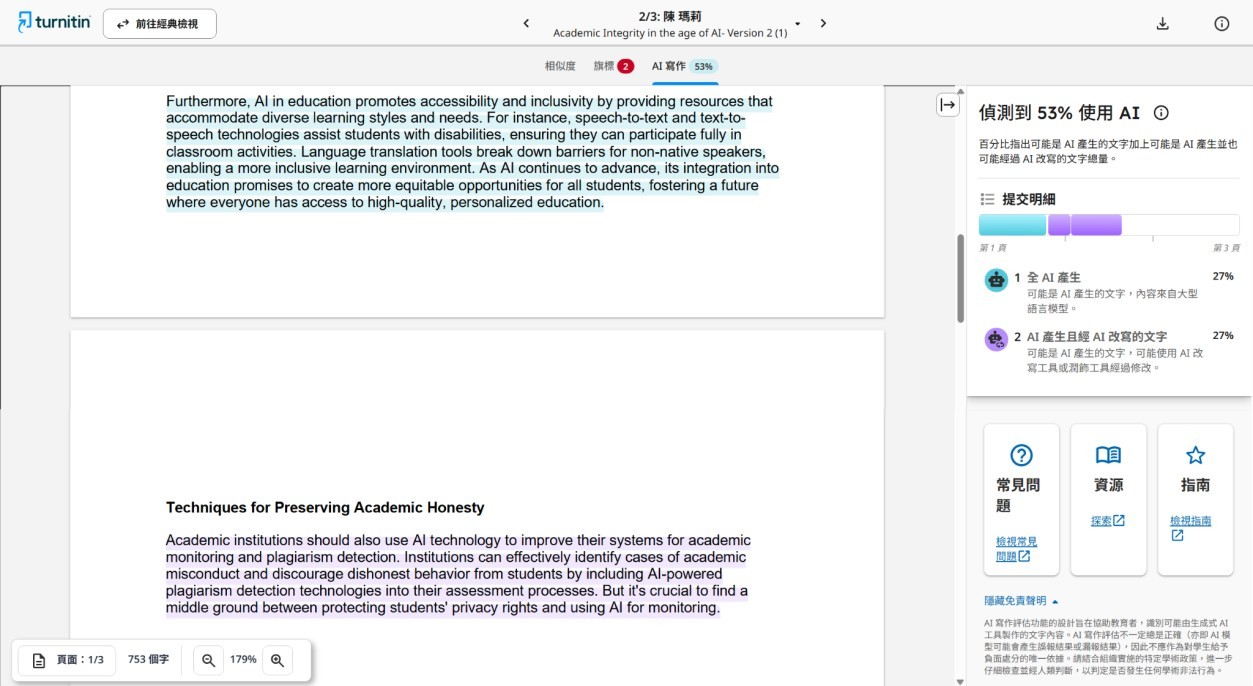1253x686 pixels.
Task: Download the report icon
Action: [1162, 24]
